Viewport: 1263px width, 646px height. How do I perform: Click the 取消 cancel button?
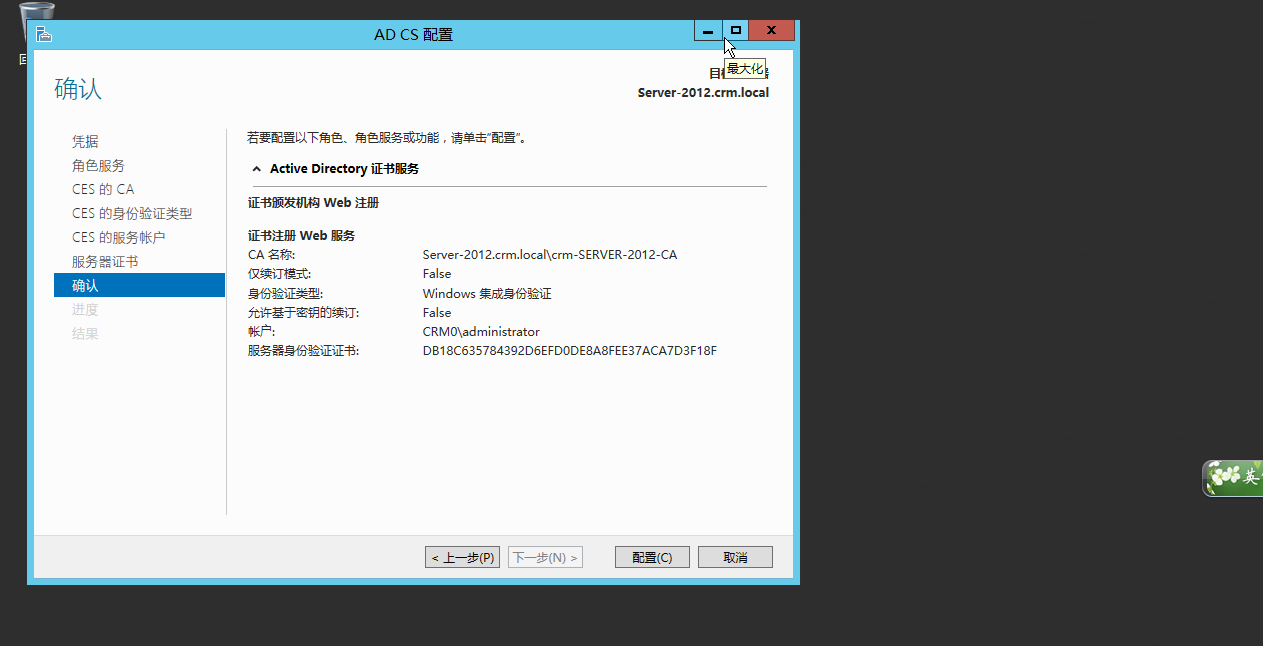tap(735, 557)
